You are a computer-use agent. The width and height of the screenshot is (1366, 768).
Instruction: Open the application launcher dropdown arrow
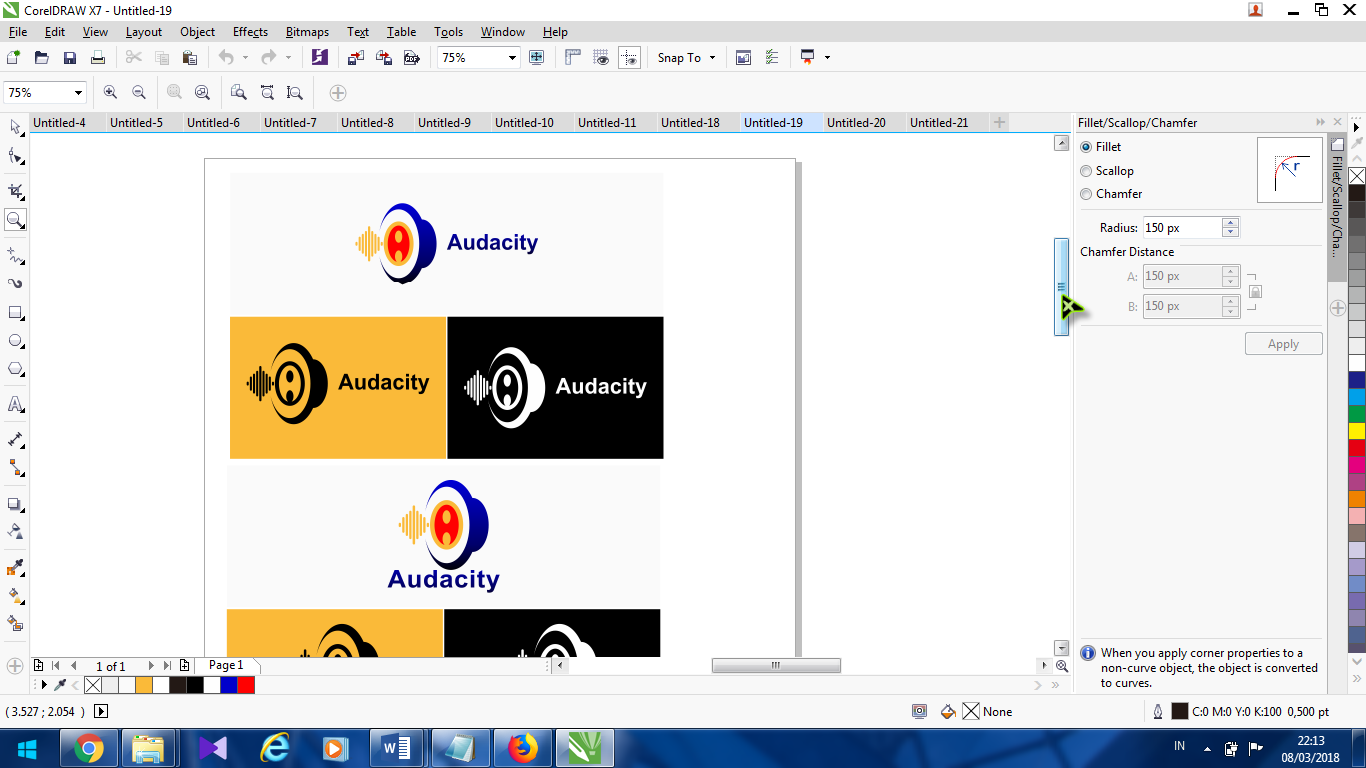click(x=827, y=58)
